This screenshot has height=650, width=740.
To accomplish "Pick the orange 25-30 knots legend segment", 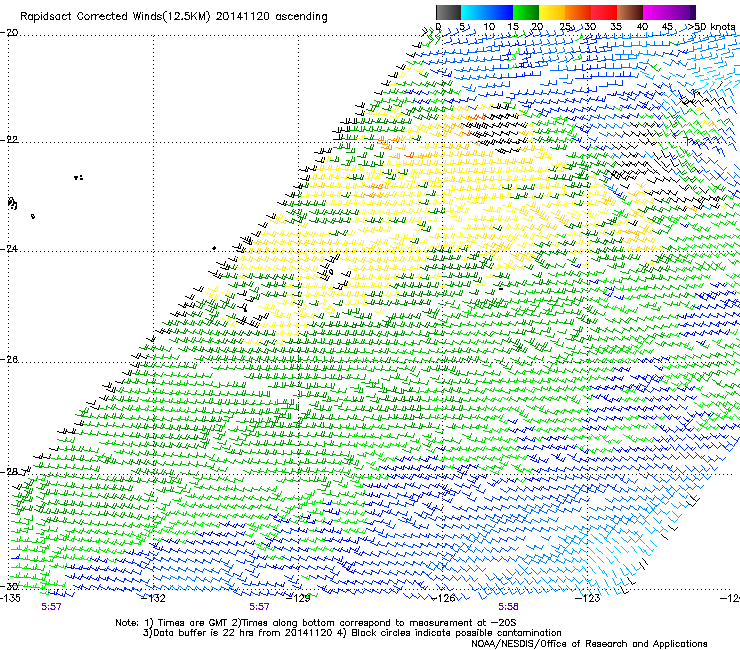I will (x=578, y=12).
